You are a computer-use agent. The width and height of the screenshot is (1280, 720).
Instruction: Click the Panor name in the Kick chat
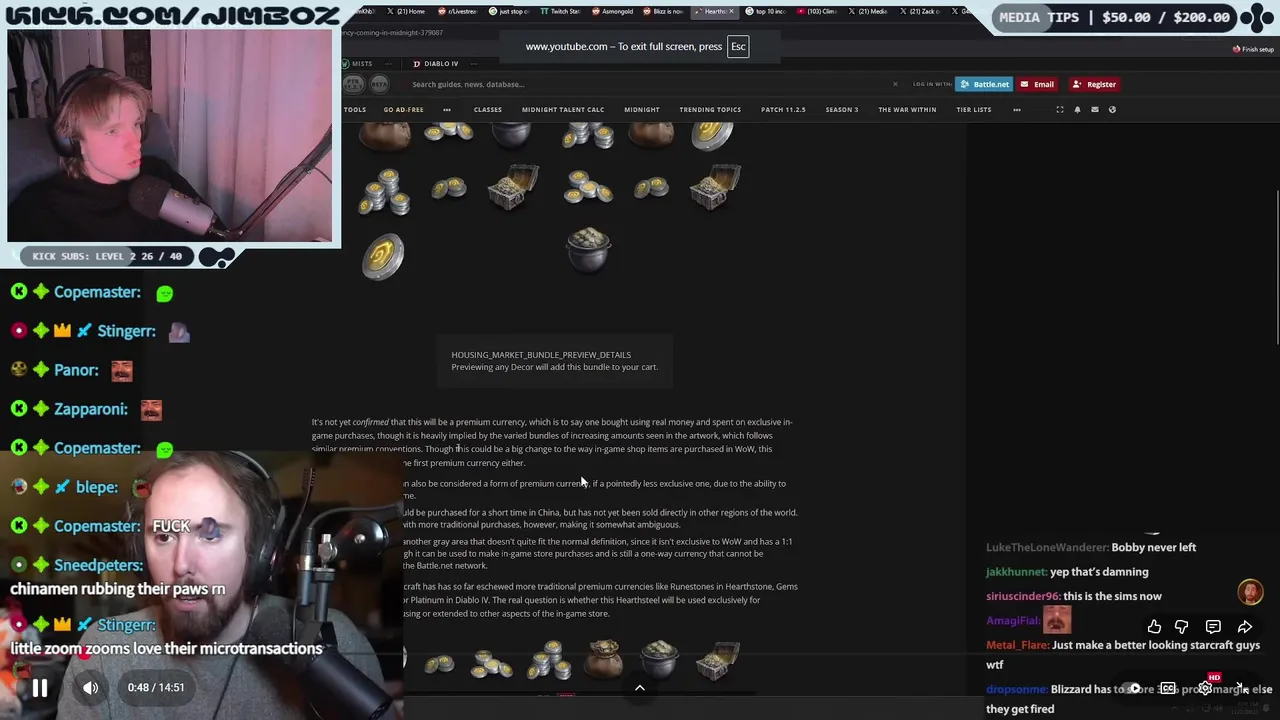[76, 370]
